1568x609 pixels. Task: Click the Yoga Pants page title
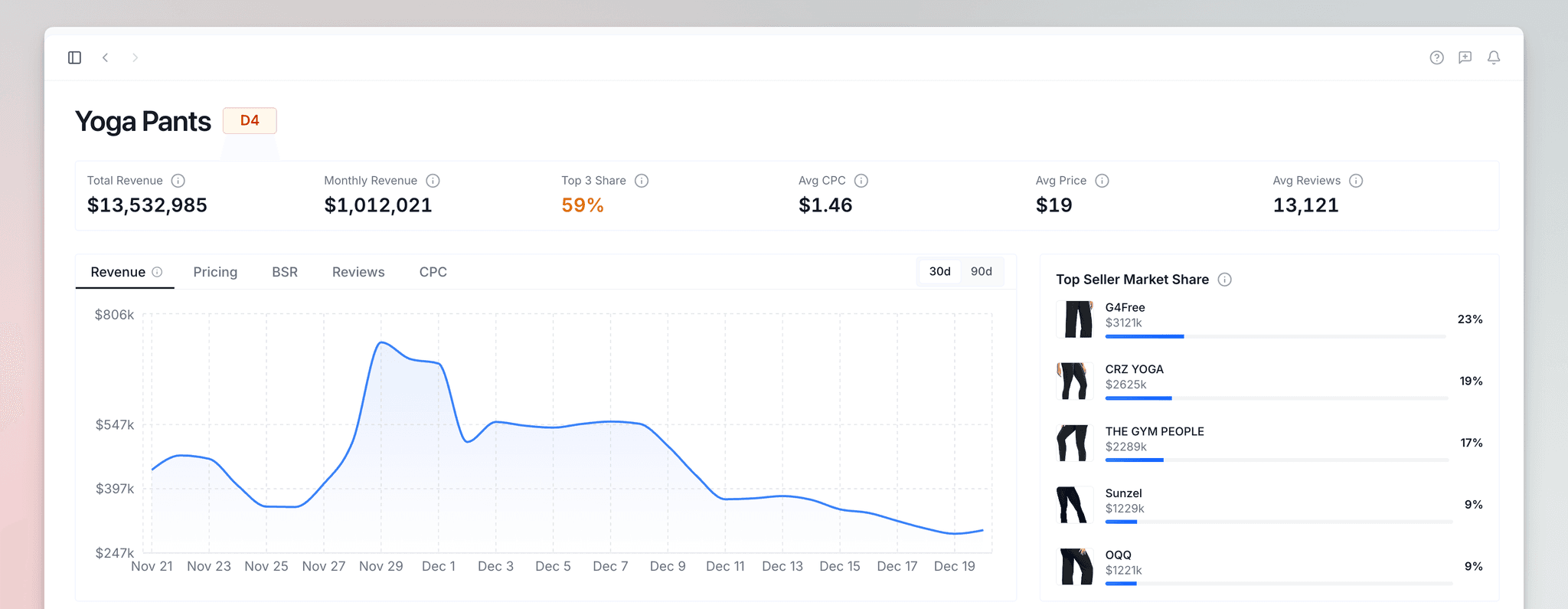point(143,121)
